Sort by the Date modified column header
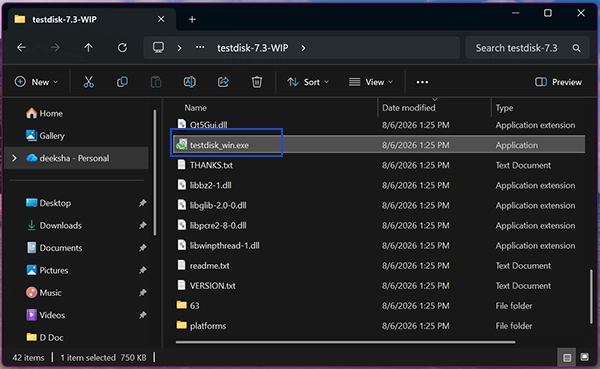This screenshot has height=369, width=600. [x=408, y=108]
